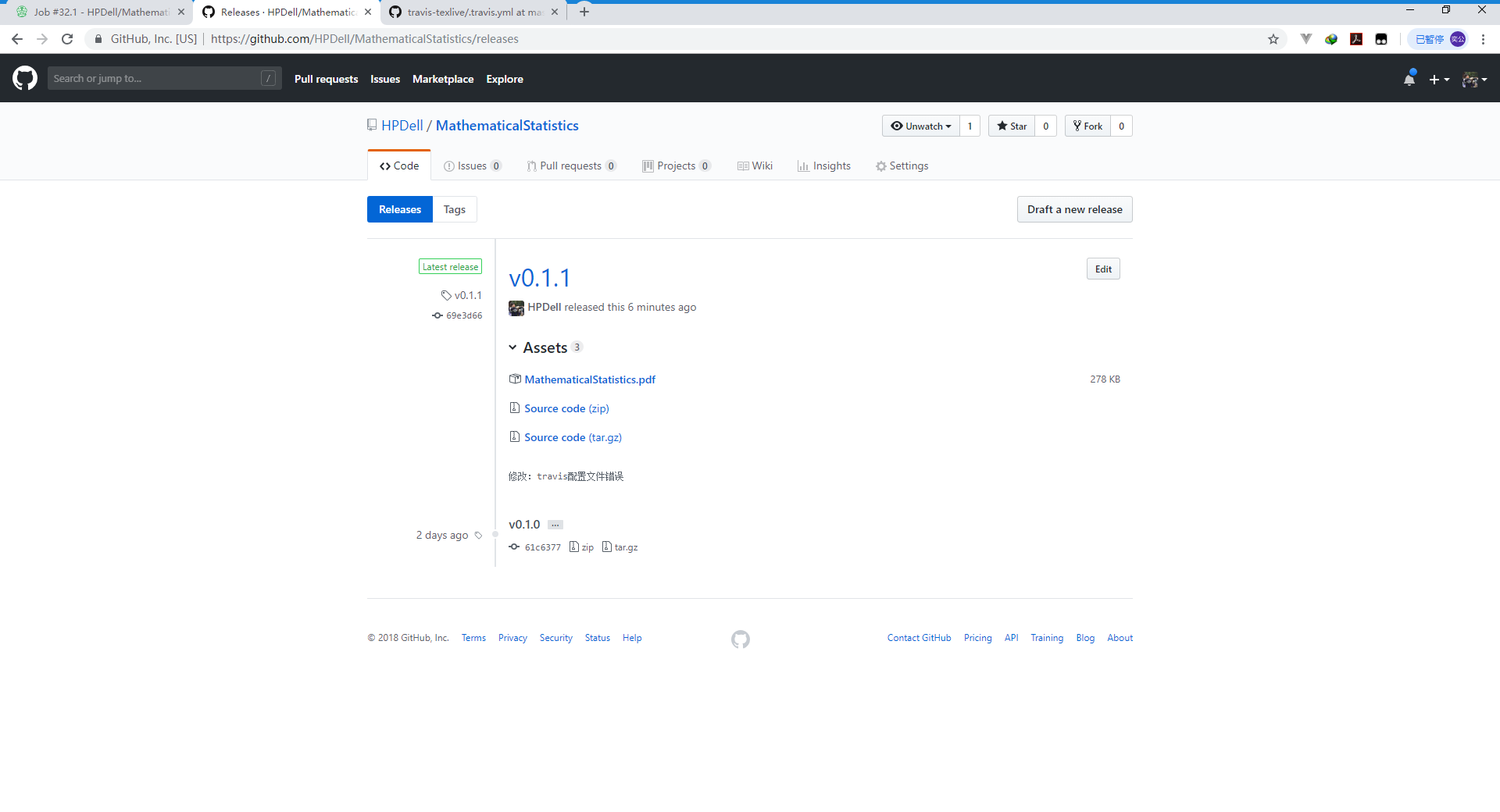Click the v0.1.0 zip download icon

tap(574, 547)
